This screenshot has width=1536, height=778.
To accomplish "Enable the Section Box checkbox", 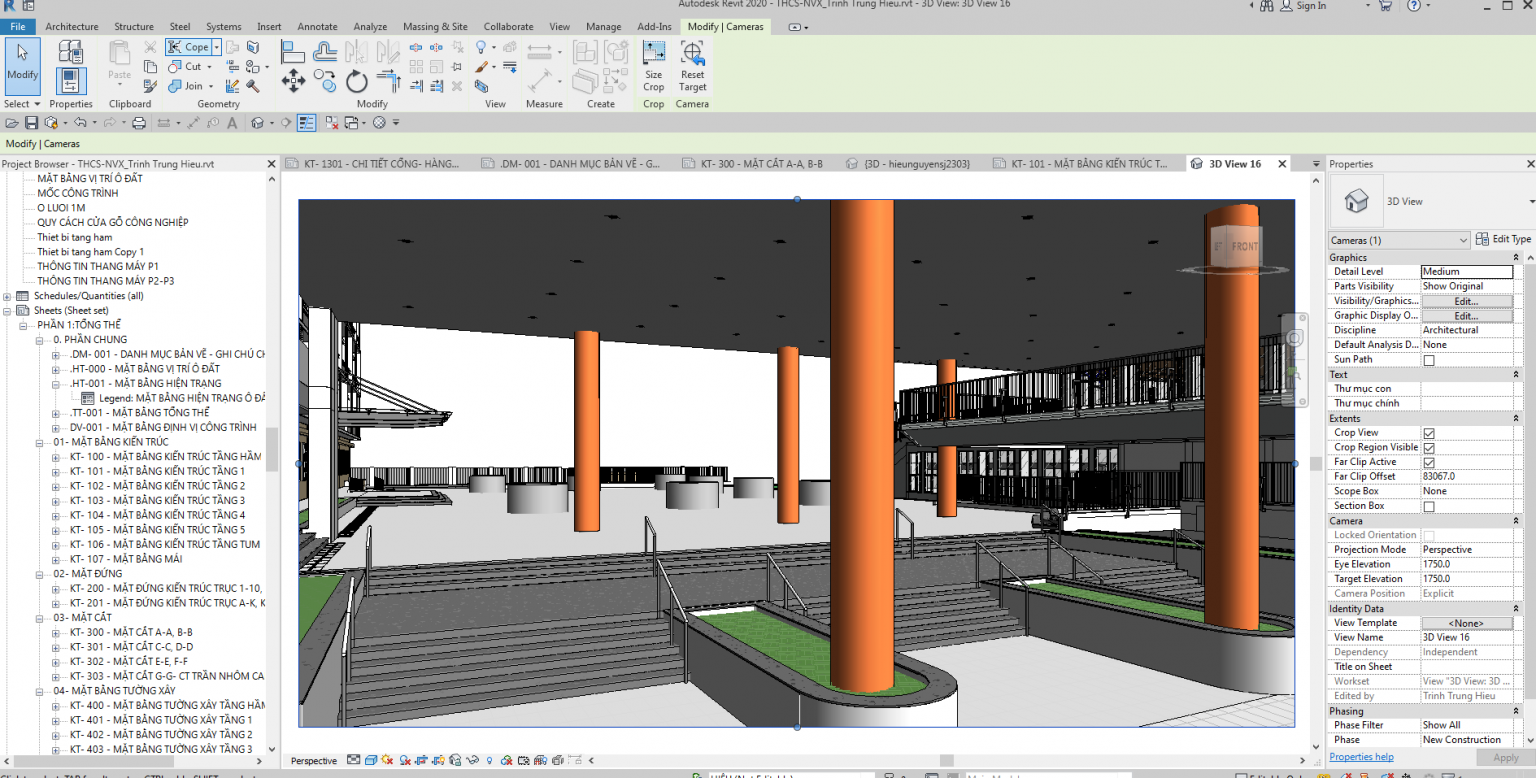I will (1427, 505).
